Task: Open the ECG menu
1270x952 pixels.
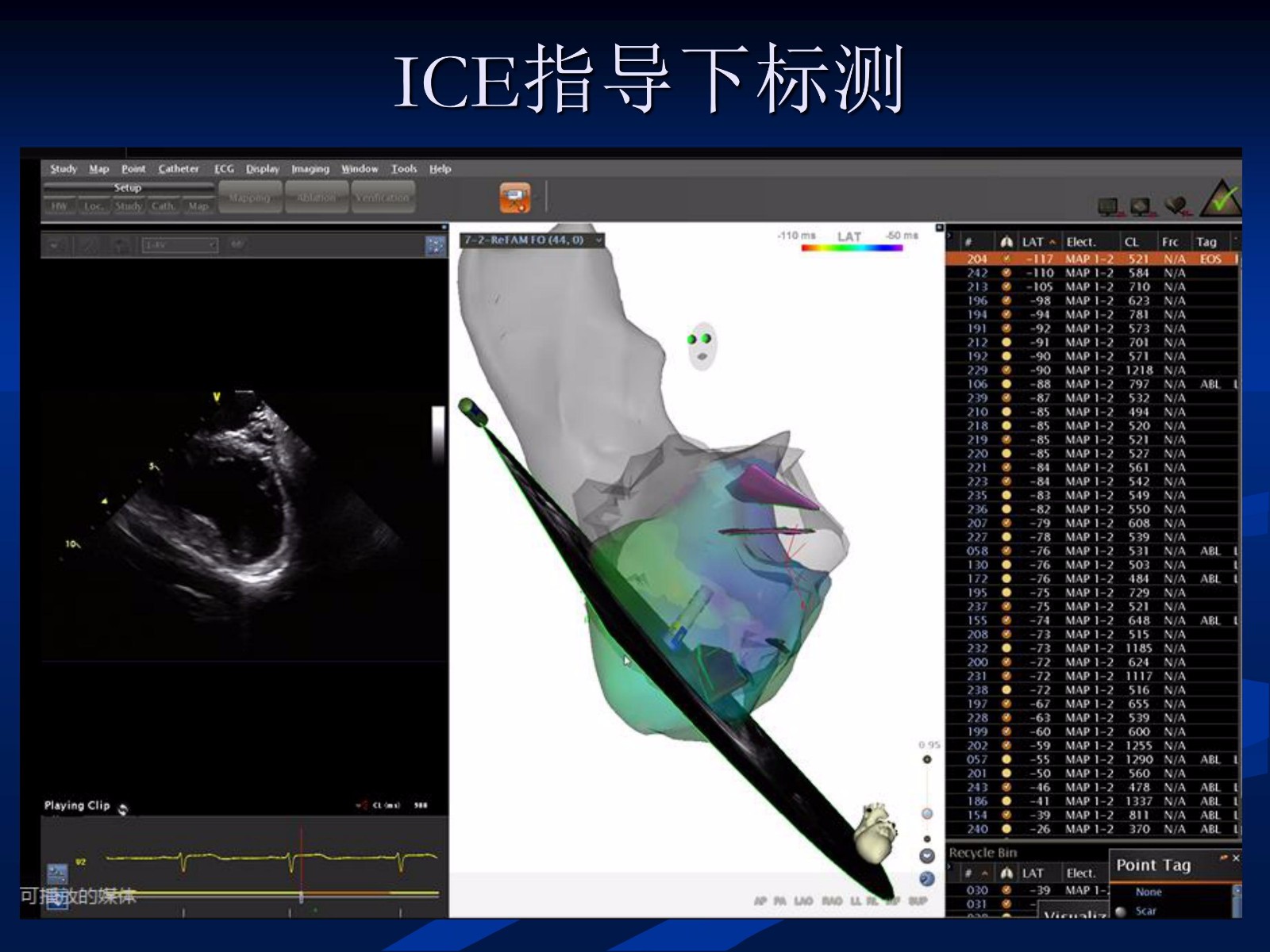Action: tap(224, 169)
